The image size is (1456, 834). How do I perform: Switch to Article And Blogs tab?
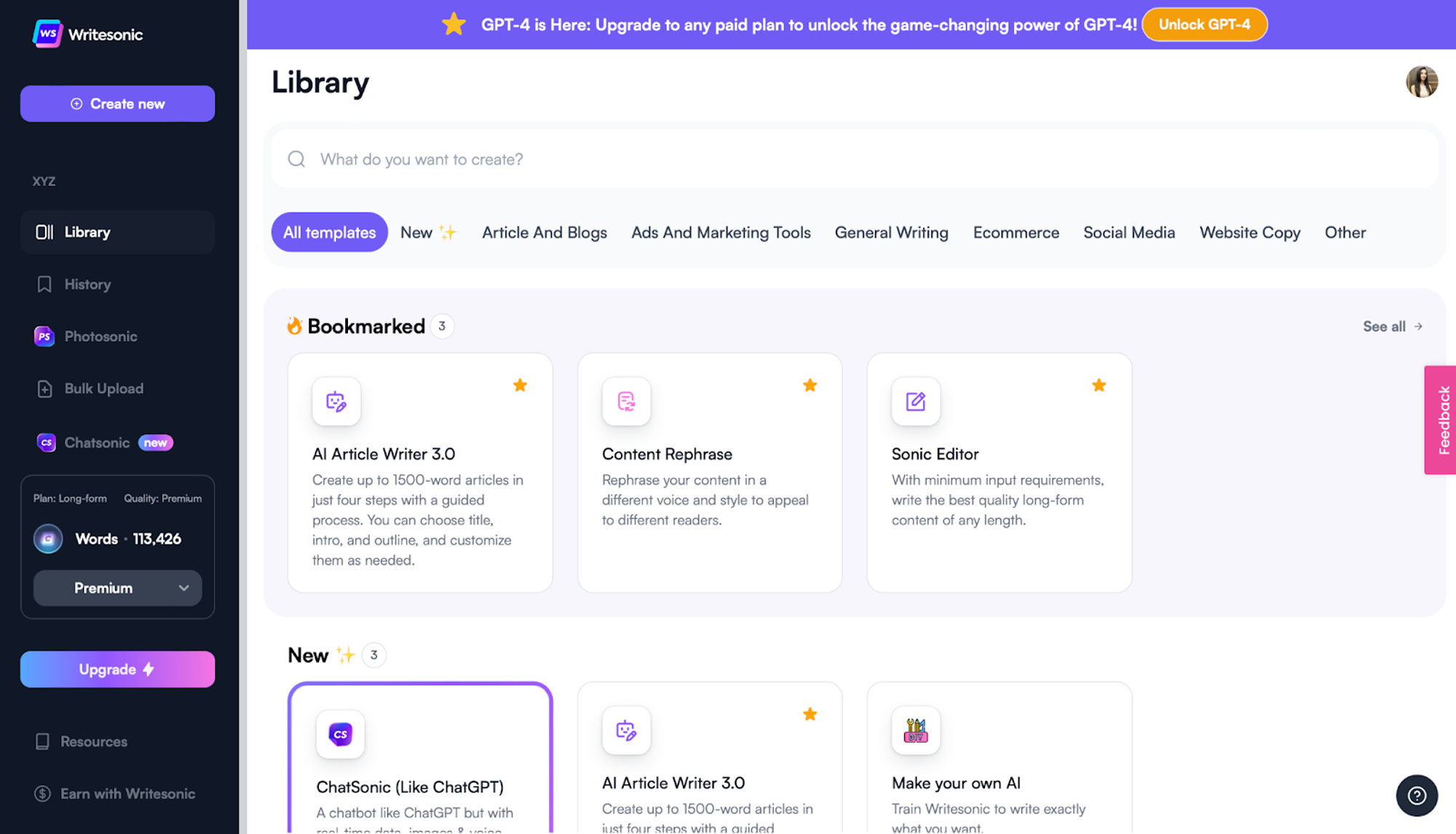coord(544,233)
